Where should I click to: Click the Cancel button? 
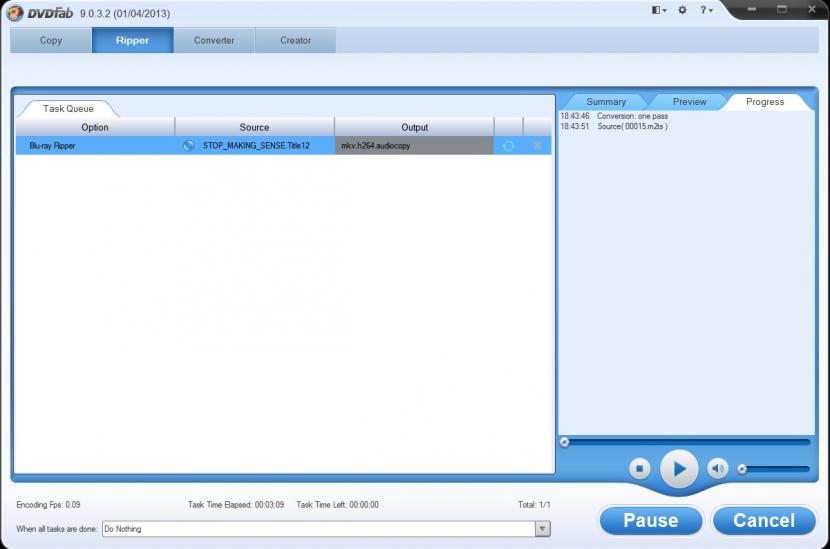(764, 520)
